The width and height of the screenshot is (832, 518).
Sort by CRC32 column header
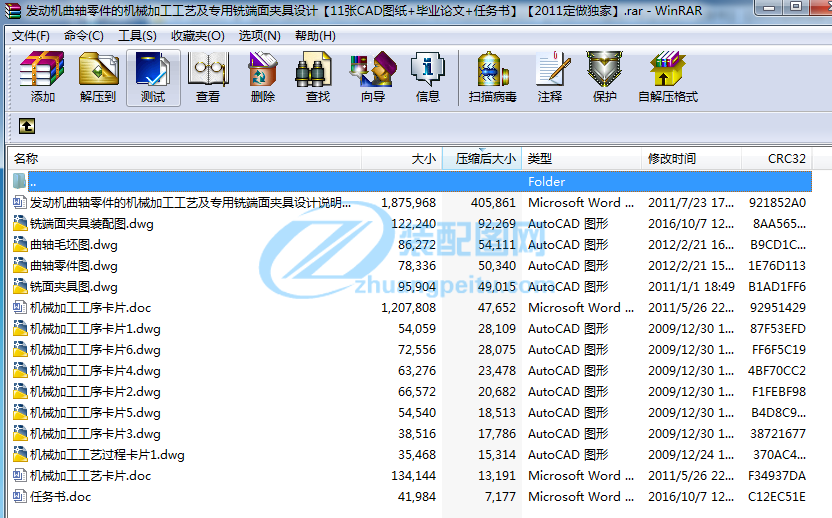(777, 159)
